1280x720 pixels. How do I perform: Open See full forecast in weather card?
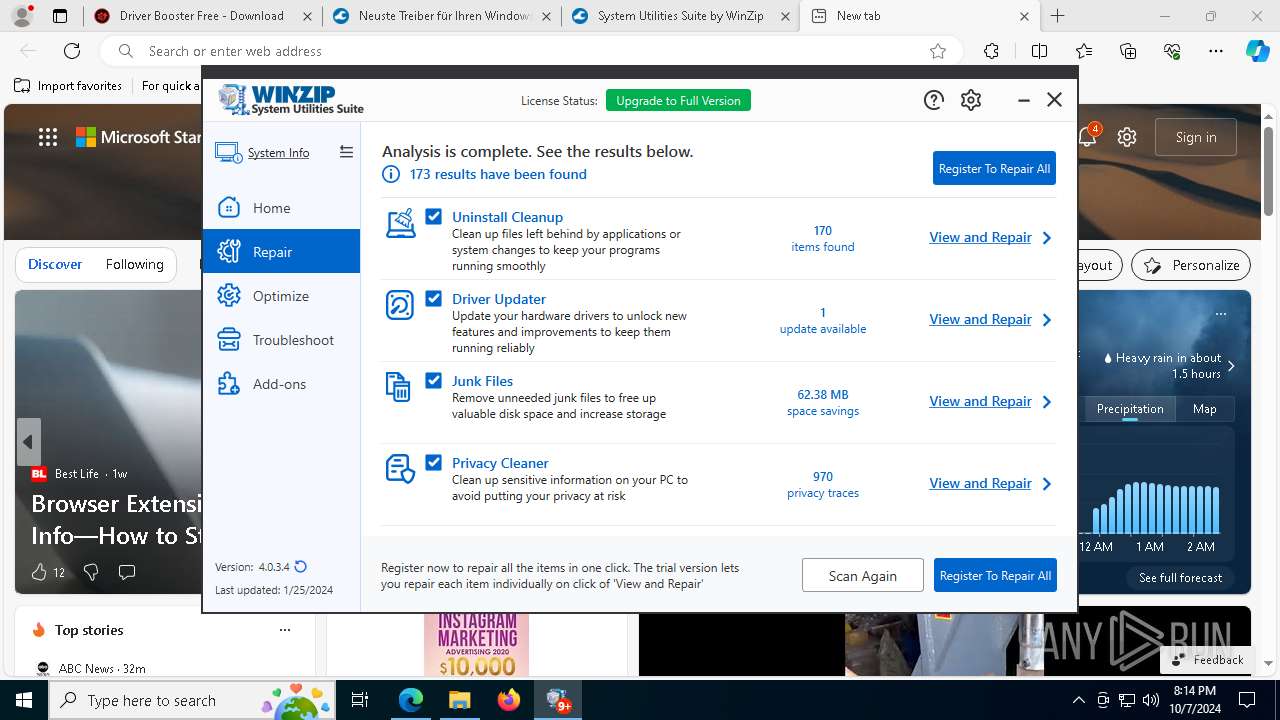point(1181,577)
